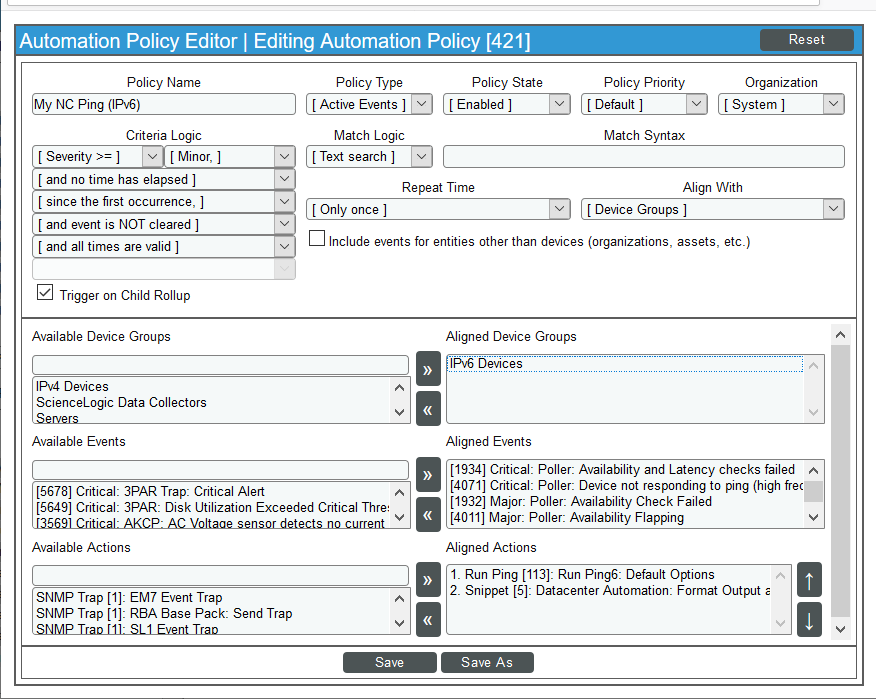Reset the automation policy editor

pos(806,40)
